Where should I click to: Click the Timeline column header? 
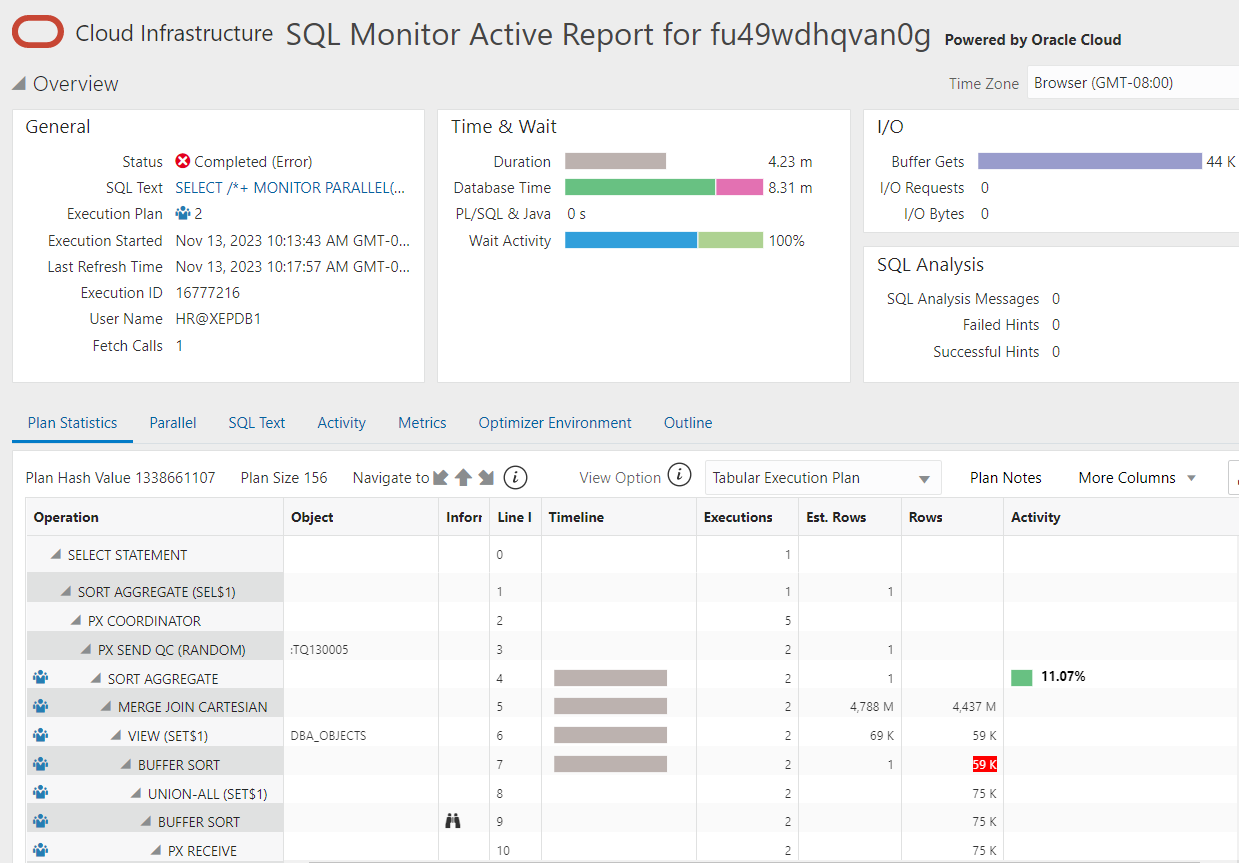[576, 517]
